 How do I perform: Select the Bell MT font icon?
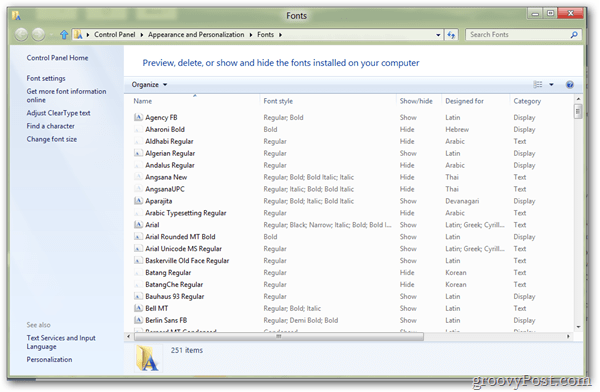click(138, 308)
